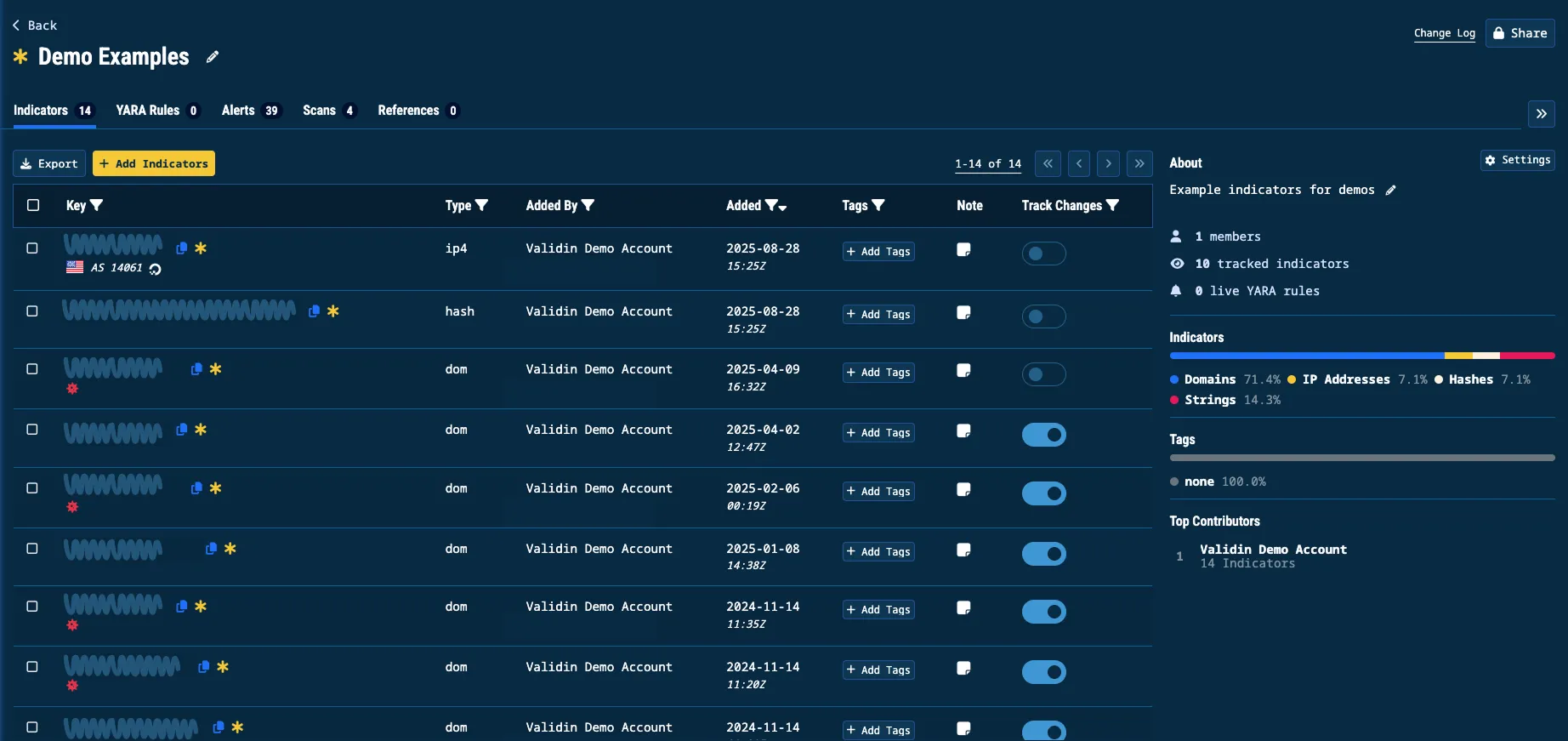Click the star icon on the hash row
Viewport: 1568px width, 741px height.
point(333,311)
